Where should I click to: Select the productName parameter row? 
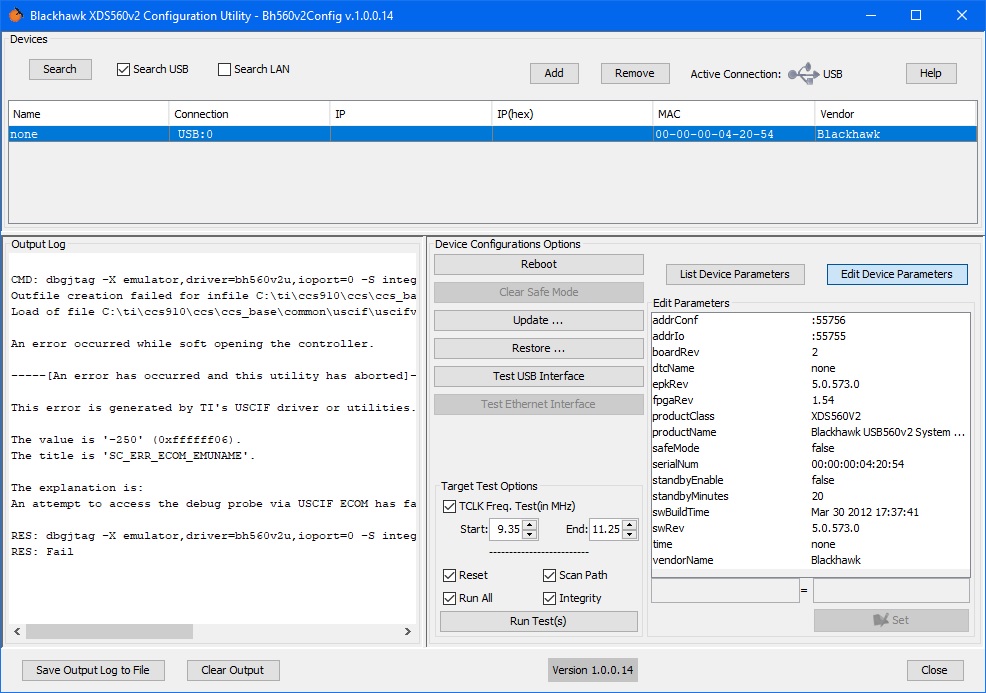tap(811, 433)
